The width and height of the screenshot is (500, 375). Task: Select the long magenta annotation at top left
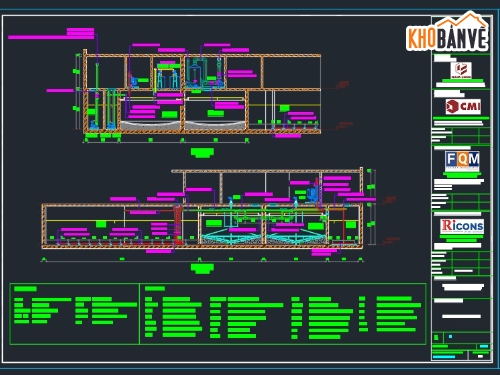(51, 37)
